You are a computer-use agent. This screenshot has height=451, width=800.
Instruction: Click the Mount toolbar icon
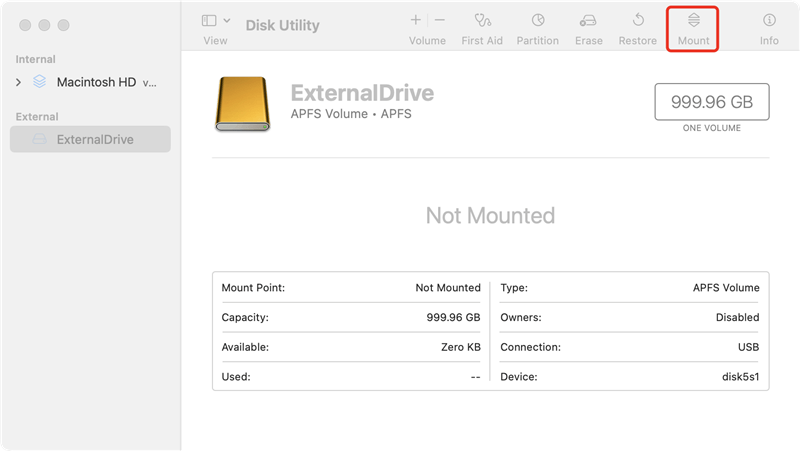693,21
